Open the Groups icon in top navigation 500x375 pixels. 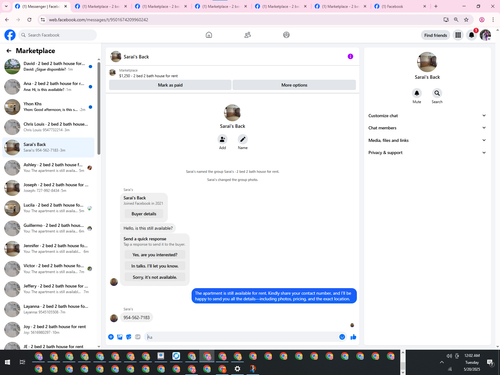point(286,35)
